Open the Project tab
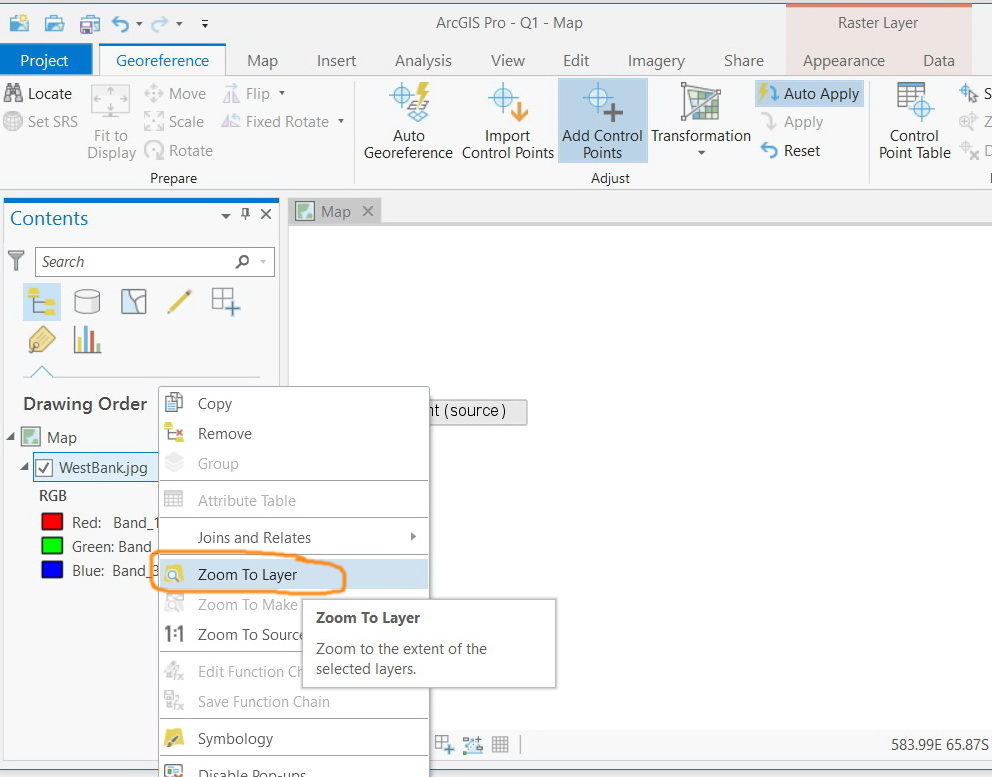The image size is (992, 777). tap(44, 61)
